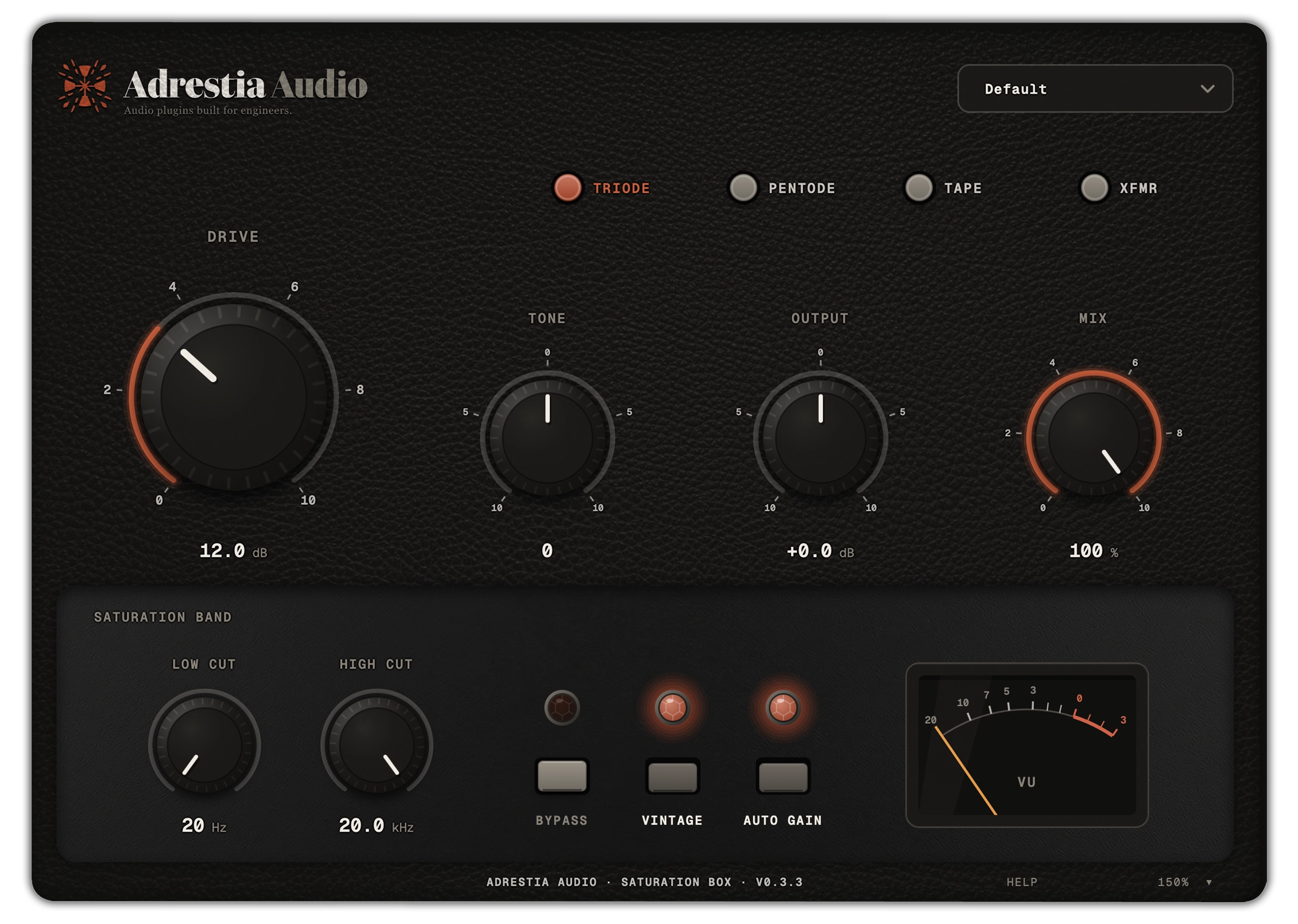Open the HELP link
This screenshot has height=924, width=1298.
tap(1022, 882)
